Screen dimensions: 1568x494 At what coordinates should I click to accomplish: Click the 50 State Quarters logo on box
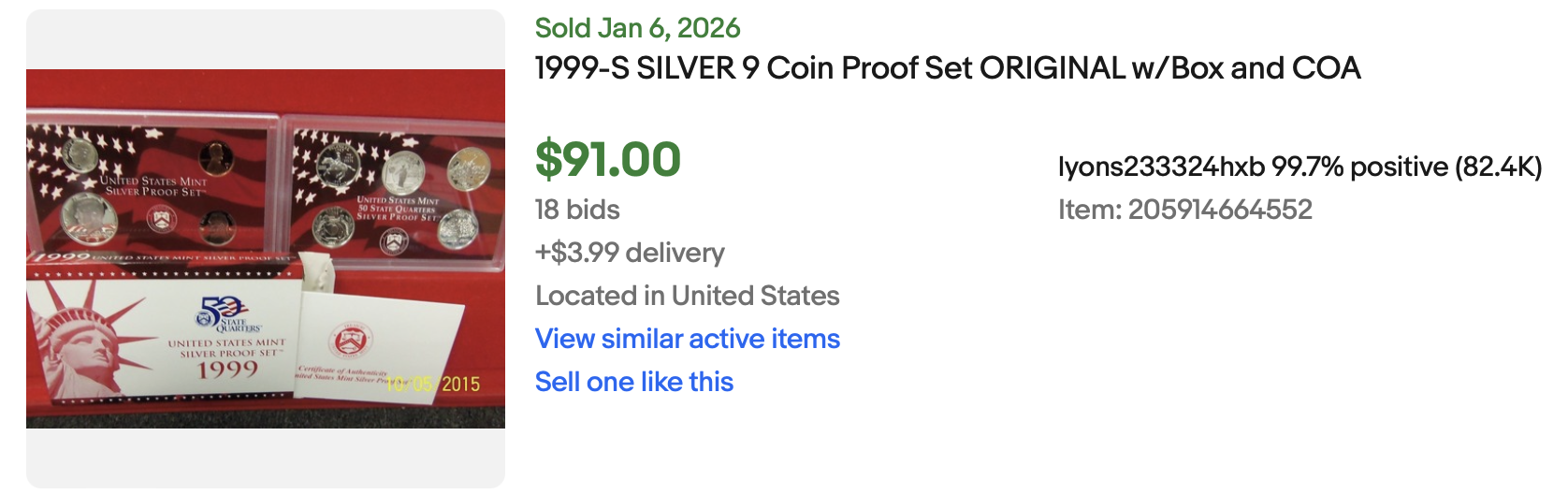223,313
